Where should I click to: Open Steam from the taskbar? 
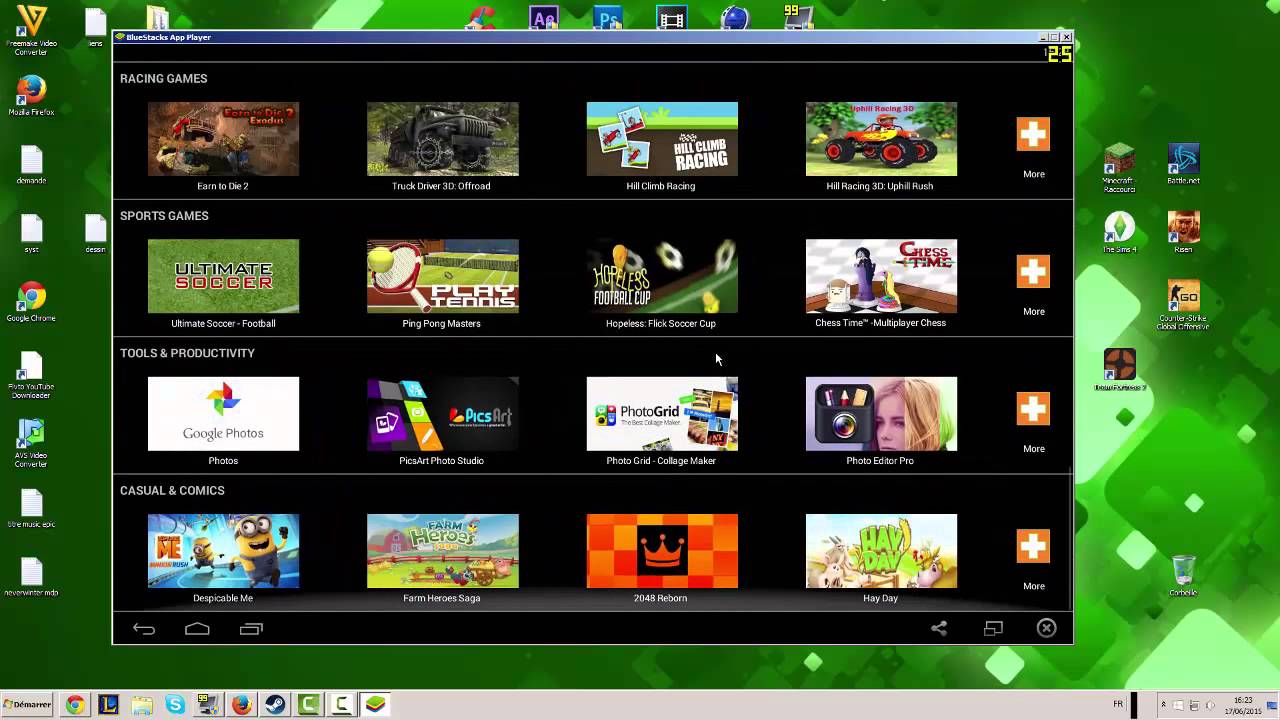coord(275,705)
